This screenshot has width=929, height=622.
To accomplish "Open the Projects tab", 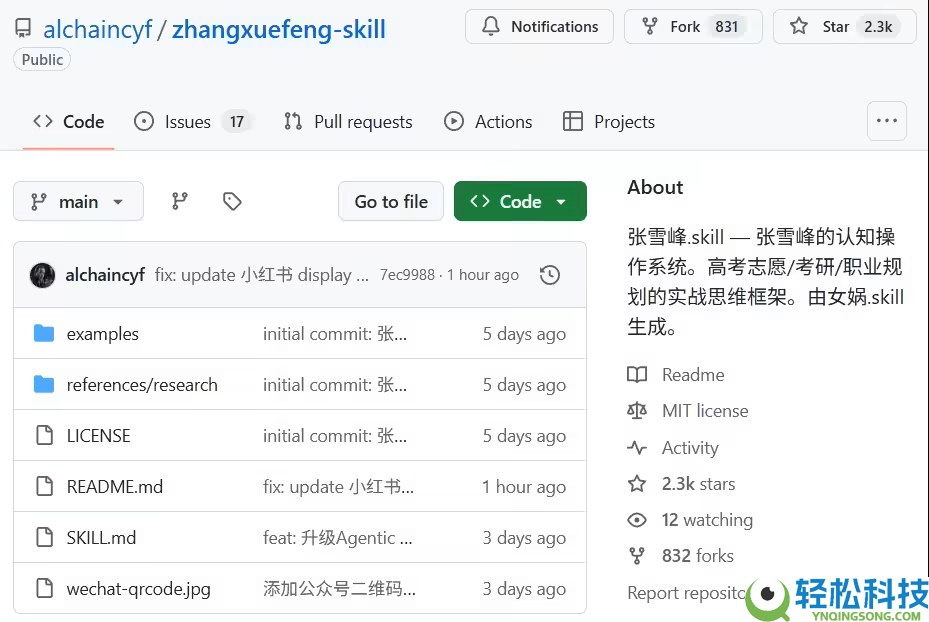I will (608, 121).
